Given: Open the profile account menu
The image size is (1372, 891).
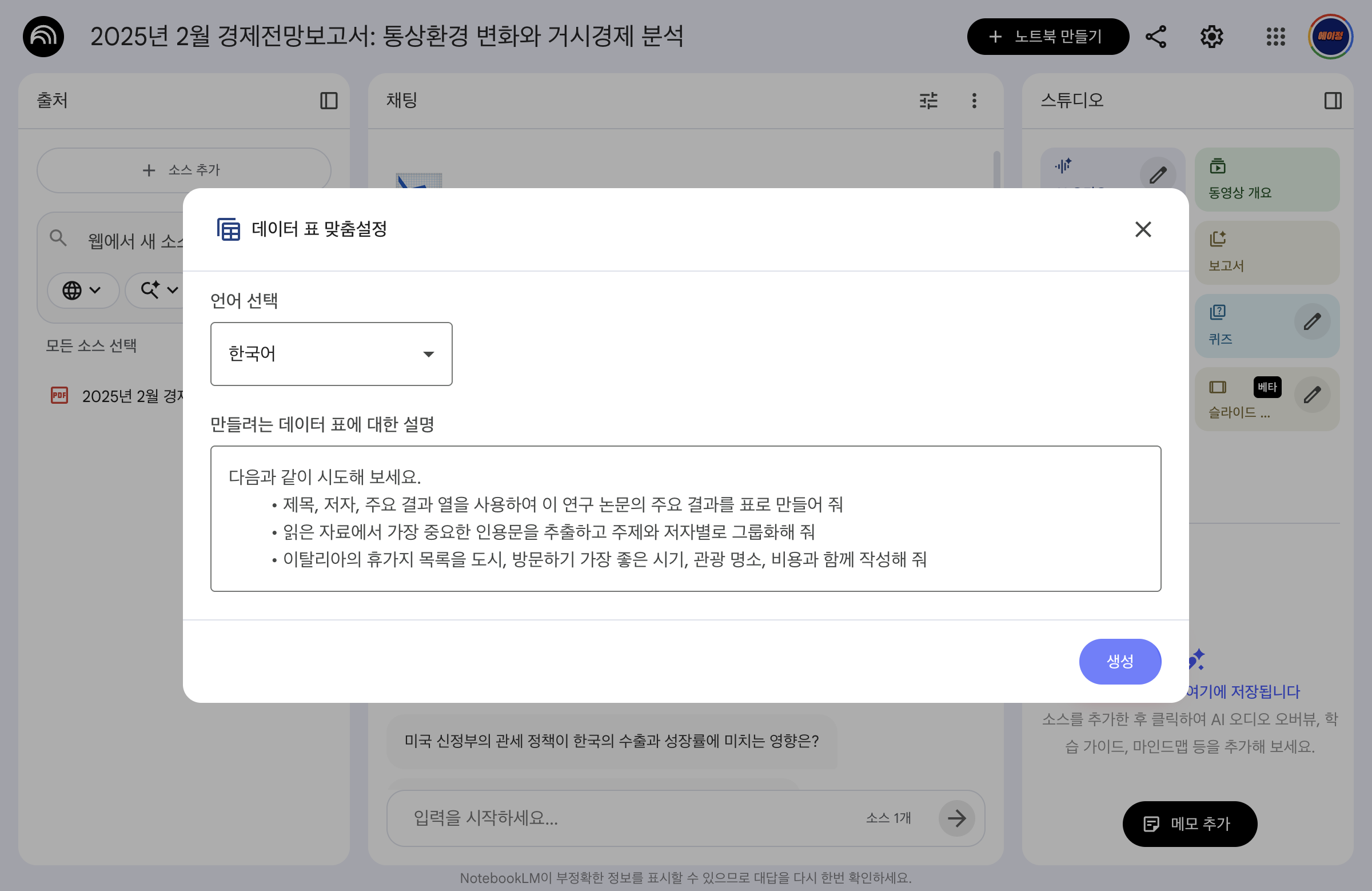Looking at the screenshot, I should [x=1330, y=36].
